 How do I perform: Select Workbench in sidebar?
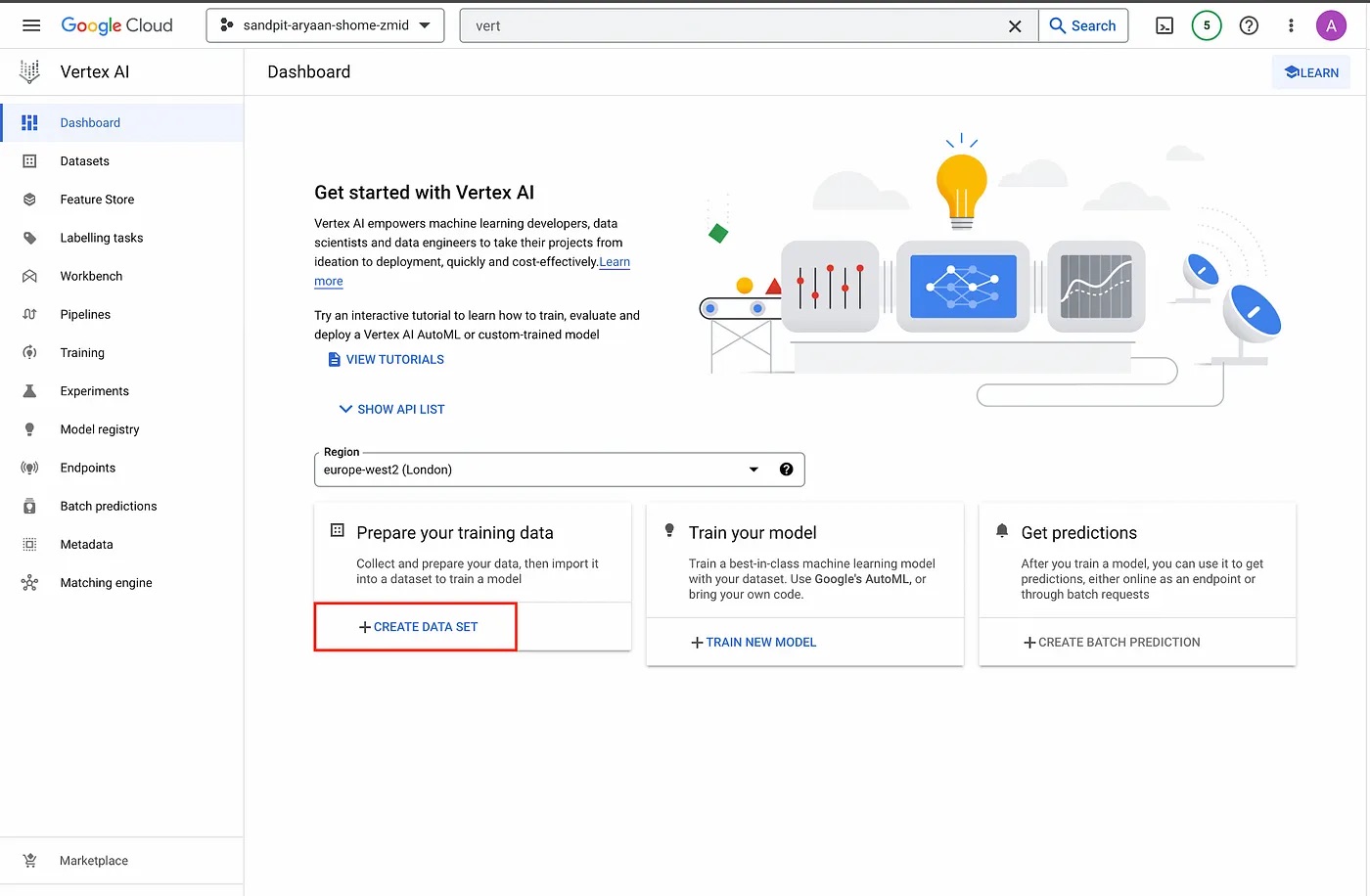pyautogui.click(x=91, y=276)
